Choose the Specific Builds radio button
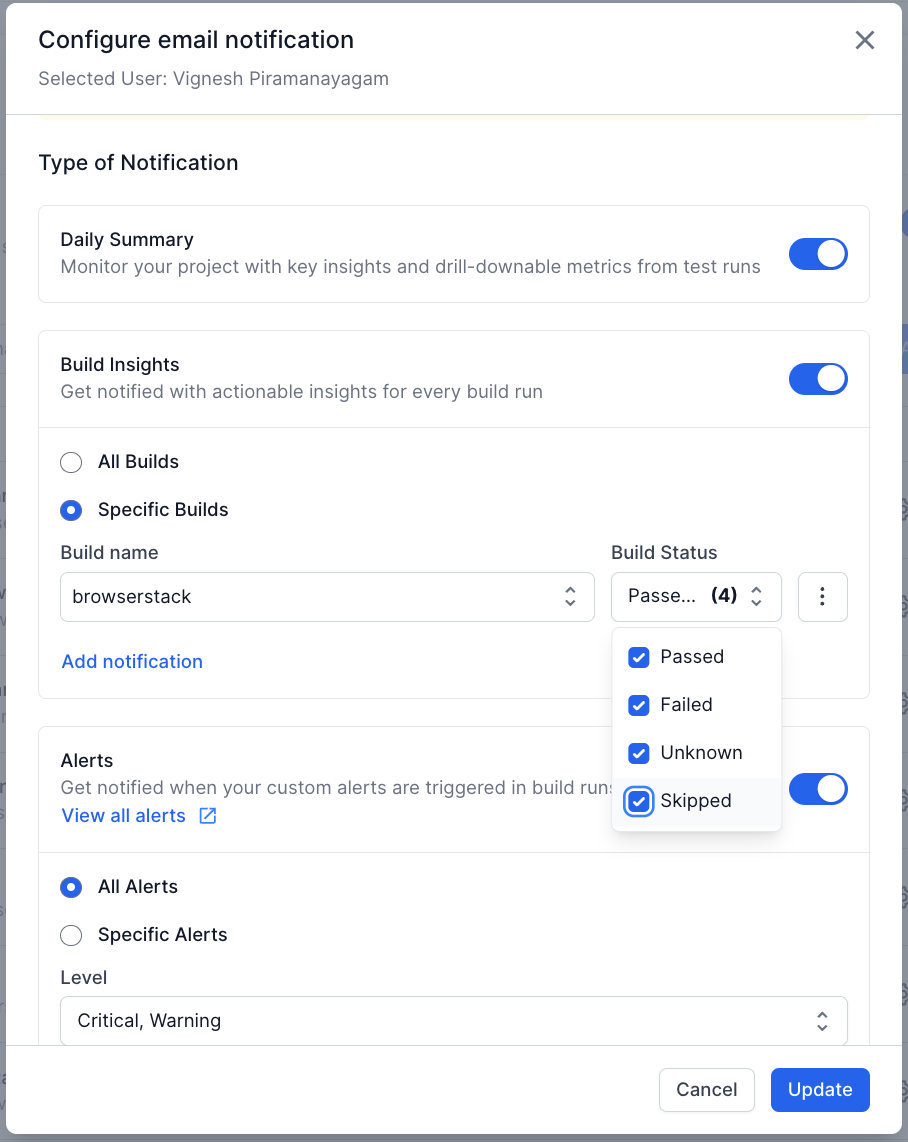This screenshot has width=908, height=1142. point(71,510)
